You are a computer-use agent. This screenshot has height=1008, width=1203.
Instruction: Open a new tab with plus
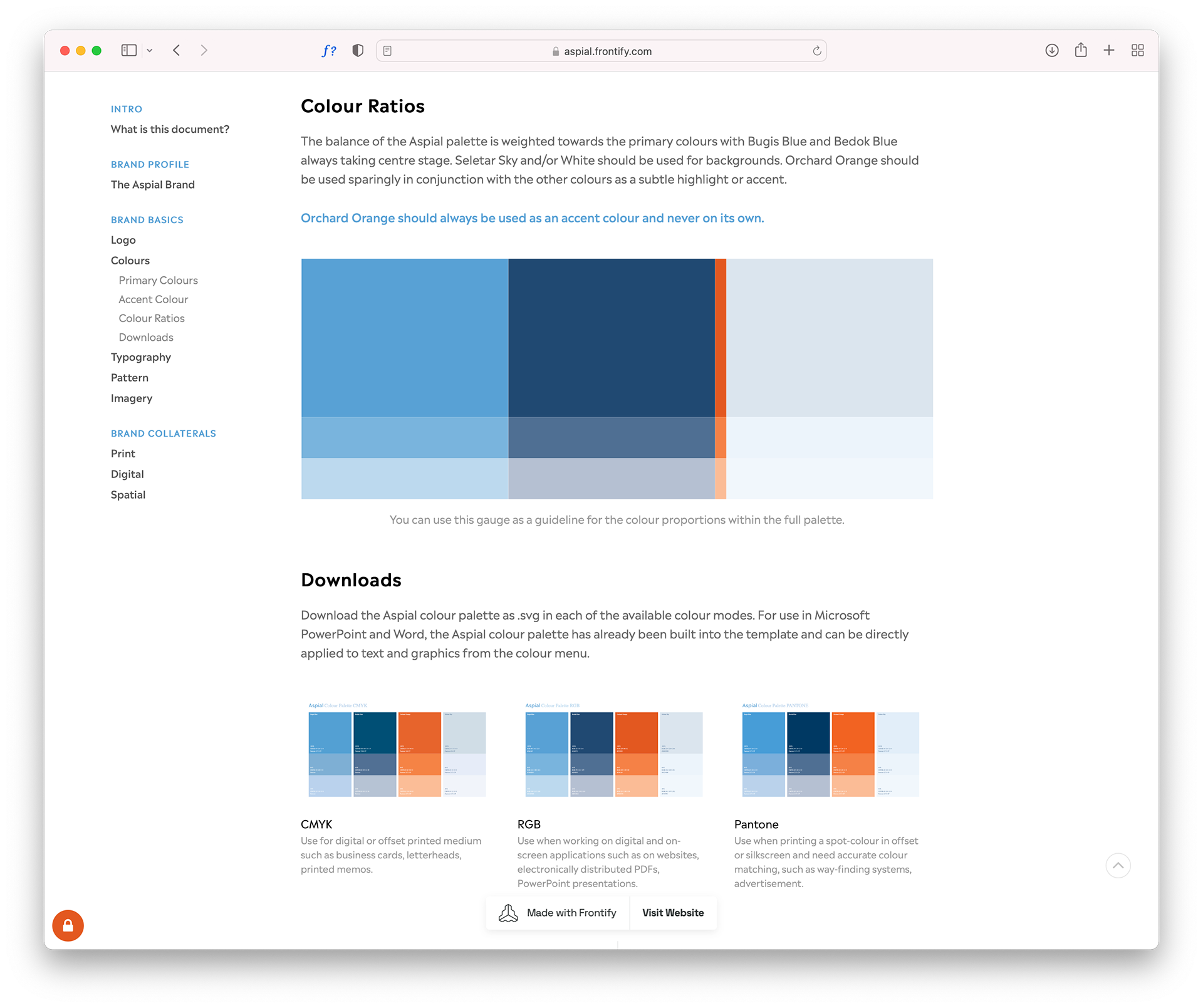coord(1109,51)
